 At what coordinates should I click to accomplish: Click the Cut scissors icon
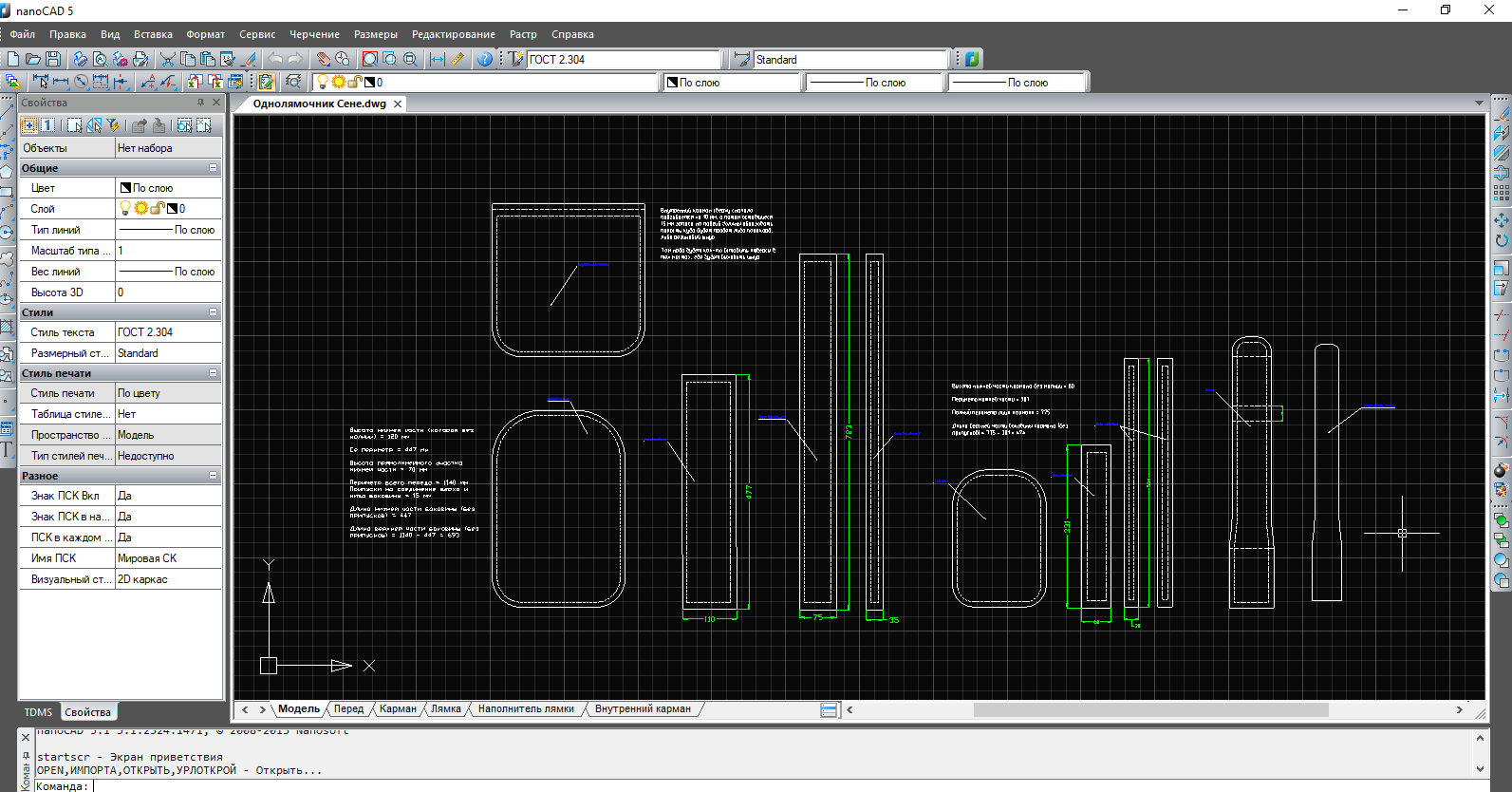[167, 59]
